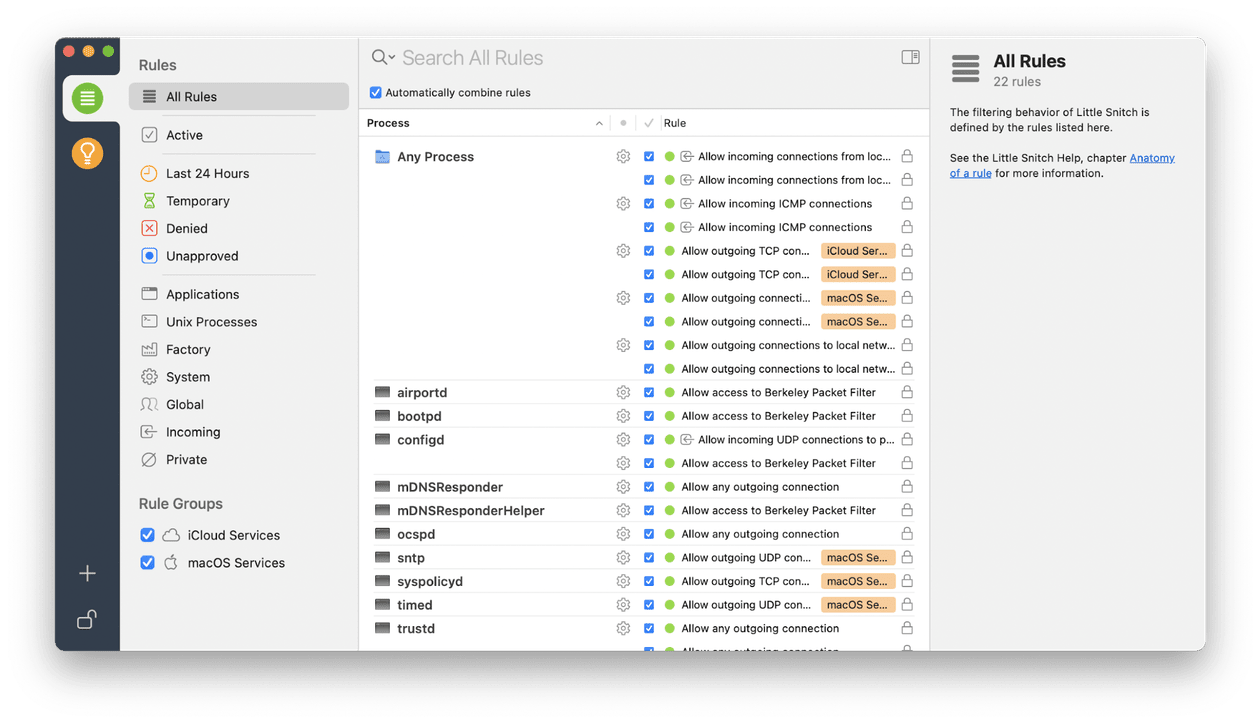Click the gear icon on the trustd row

(623, 629)
